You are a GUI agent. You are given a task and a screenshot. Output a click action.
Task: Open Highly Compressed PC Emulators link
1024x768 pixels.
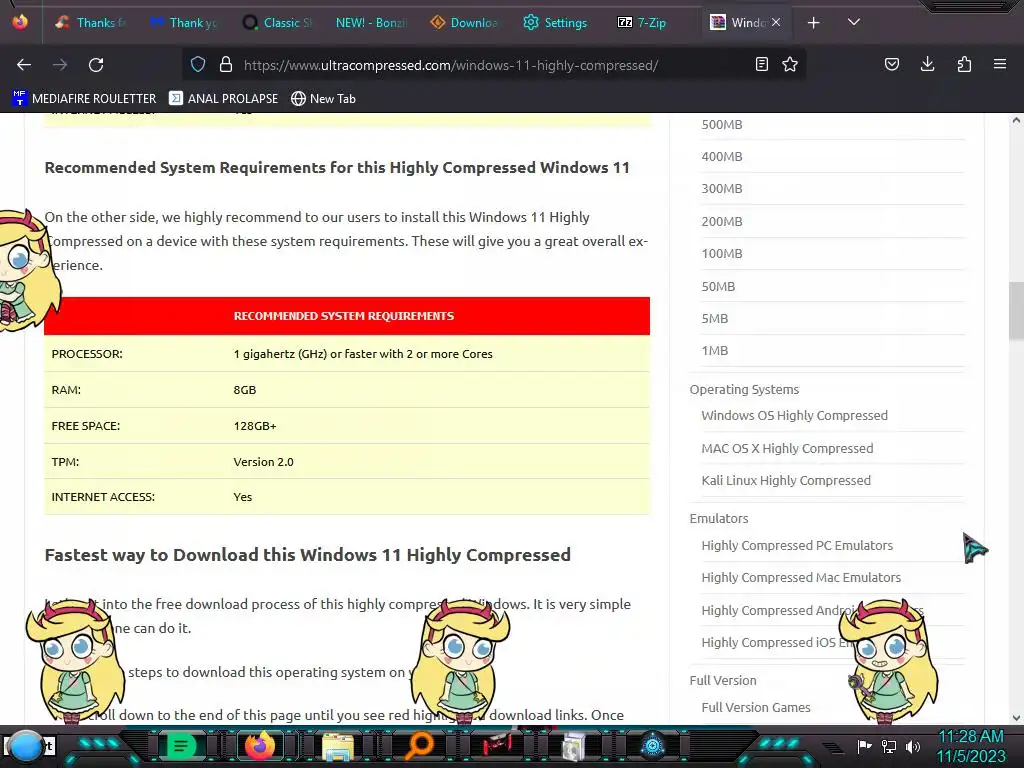(797, 545)
